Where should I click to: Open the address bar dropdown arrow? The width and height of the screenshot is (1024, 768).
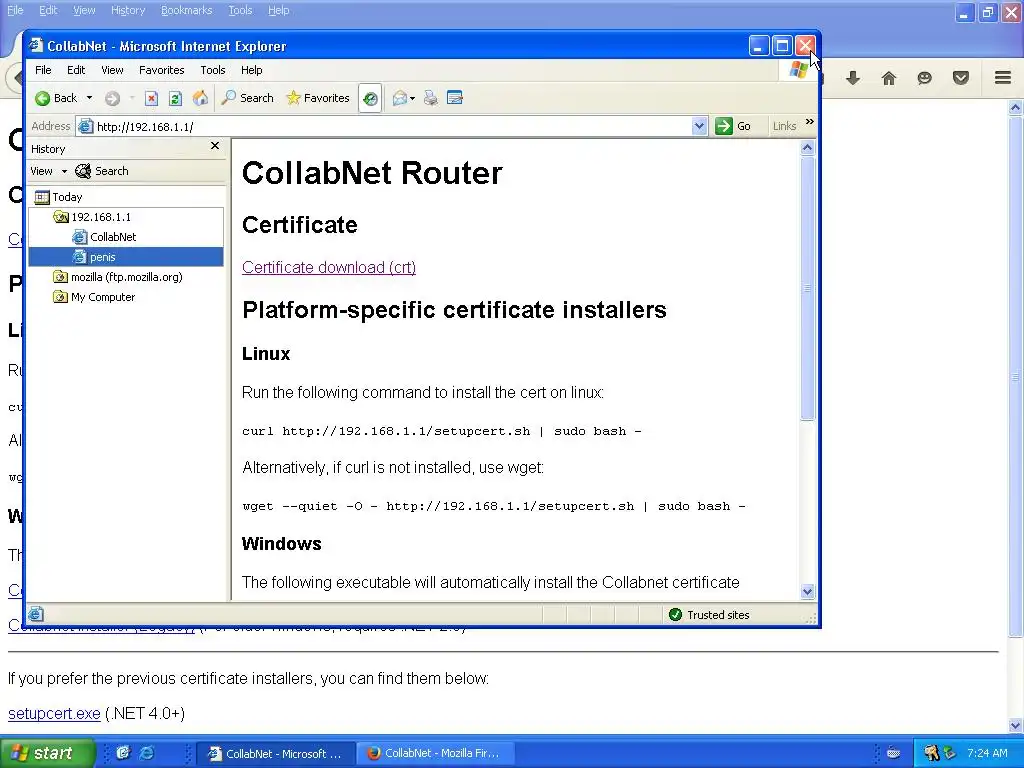(699, 126)
